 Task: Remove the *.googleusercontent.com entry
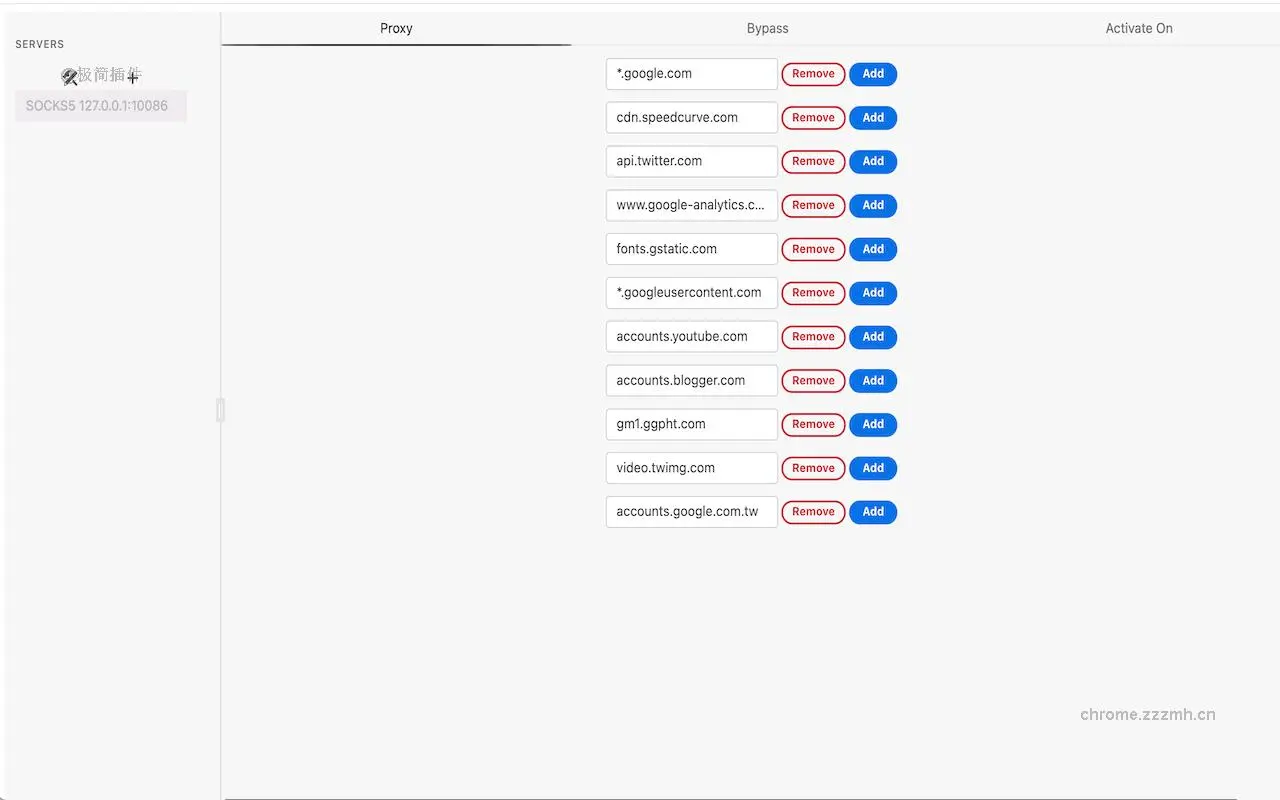point(812,292)
